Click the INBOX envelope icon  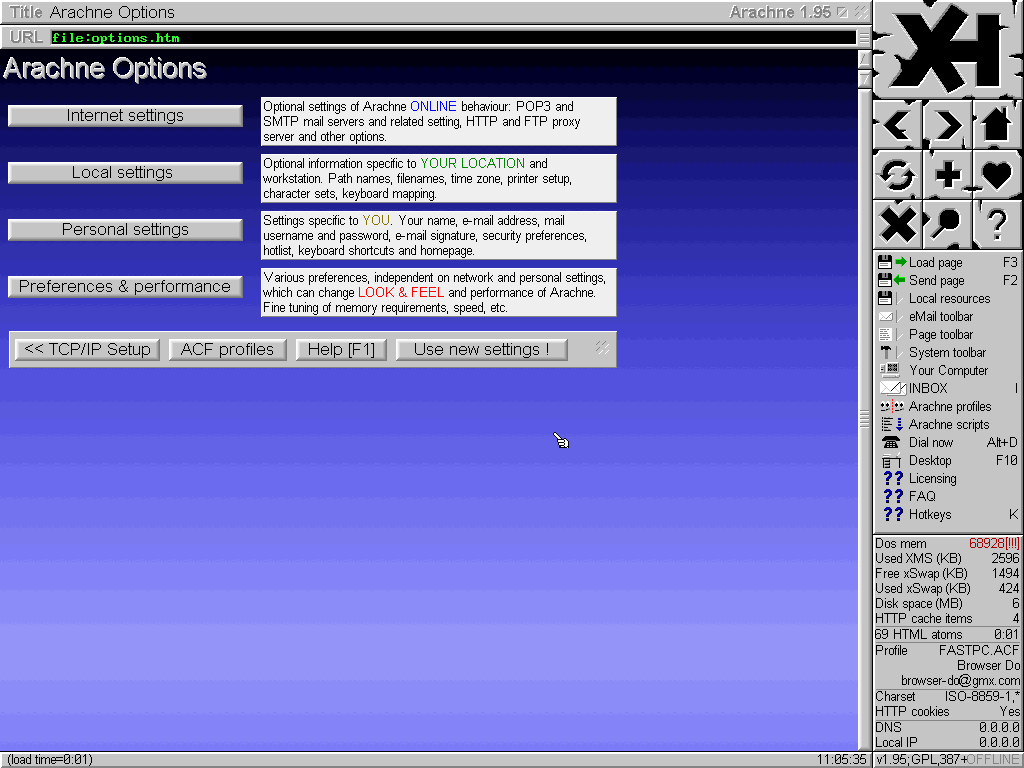892,388
